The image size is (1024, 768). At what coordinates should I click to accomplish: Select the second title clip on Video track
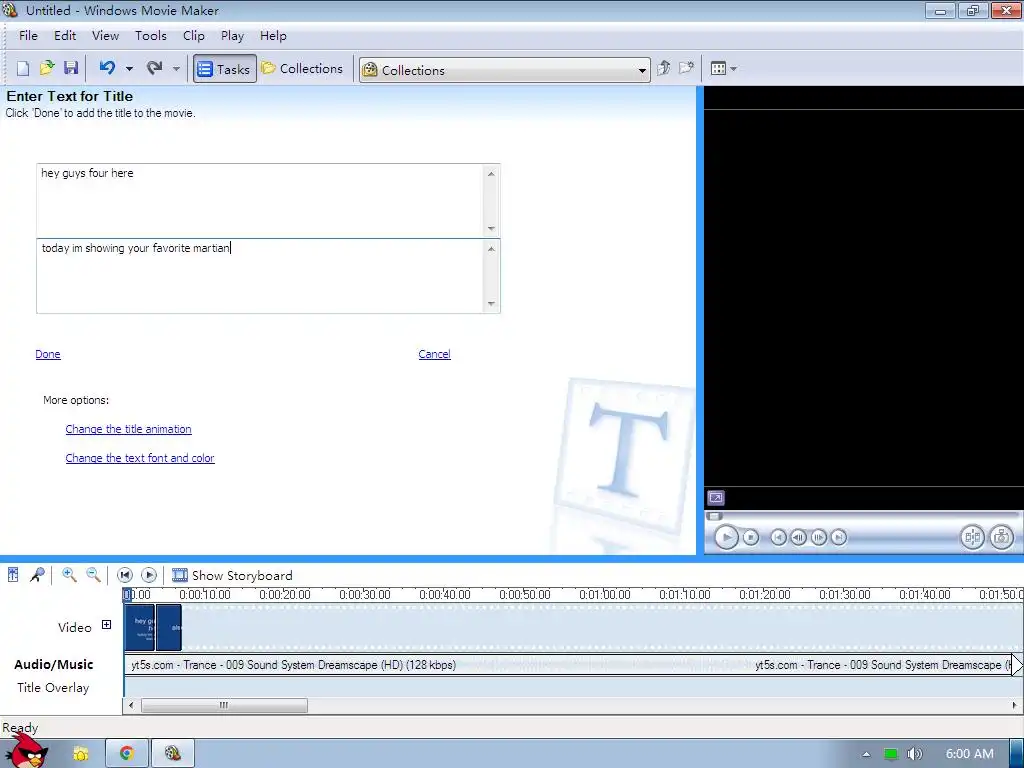[169, 628]
